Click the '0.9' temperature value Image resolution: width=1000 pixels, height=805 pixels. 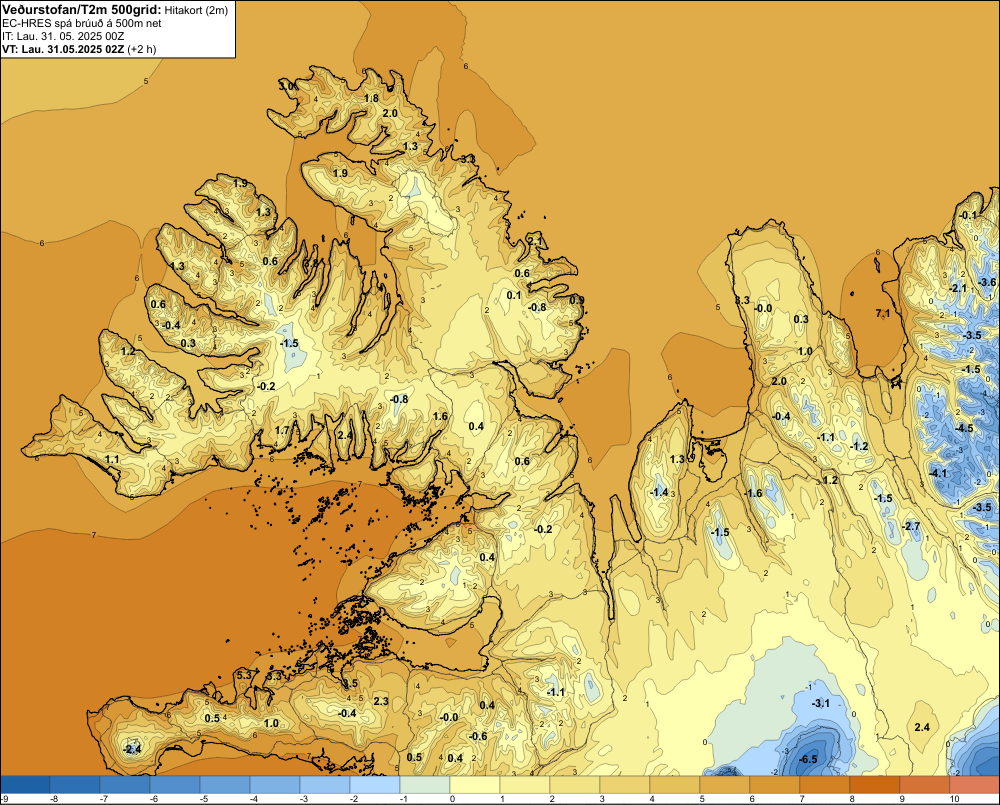coord(577,300)
